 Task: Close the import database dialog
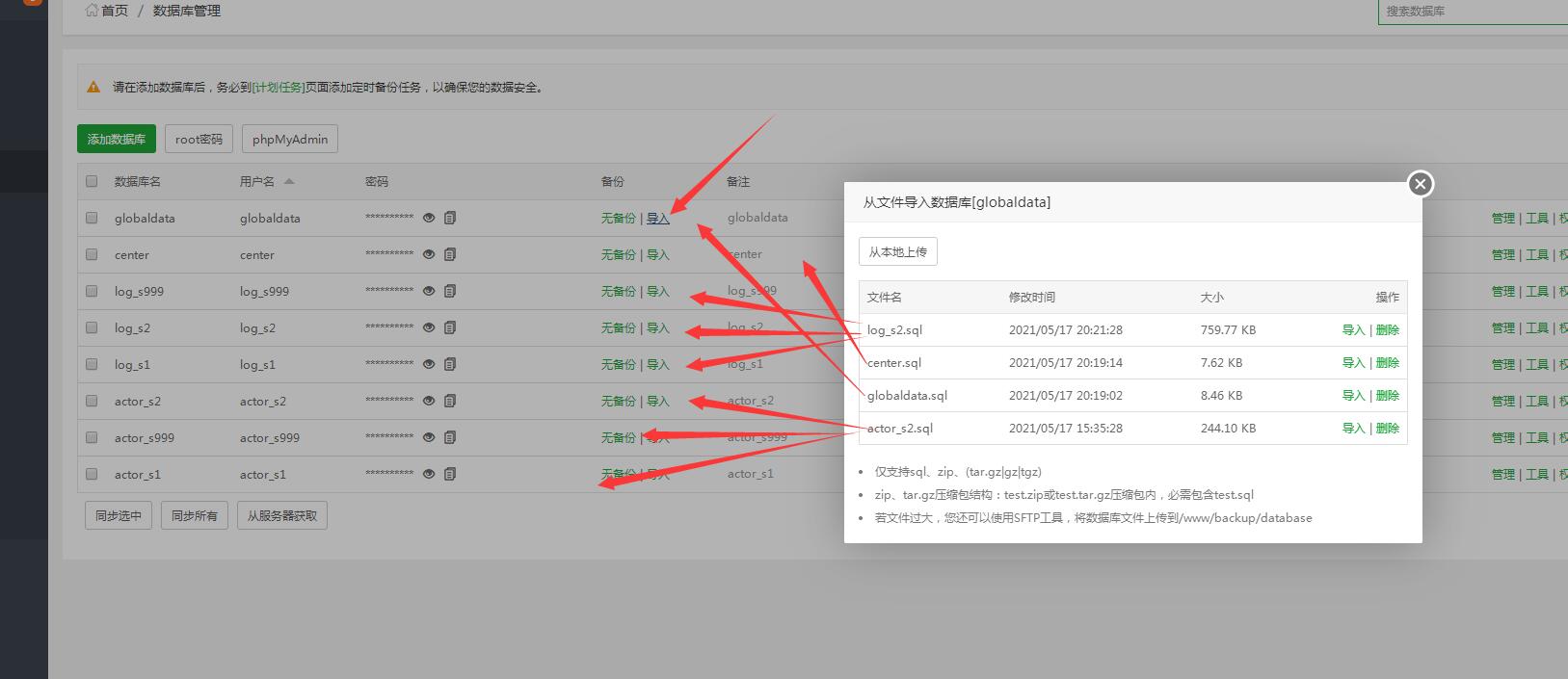coord(1420,184)
